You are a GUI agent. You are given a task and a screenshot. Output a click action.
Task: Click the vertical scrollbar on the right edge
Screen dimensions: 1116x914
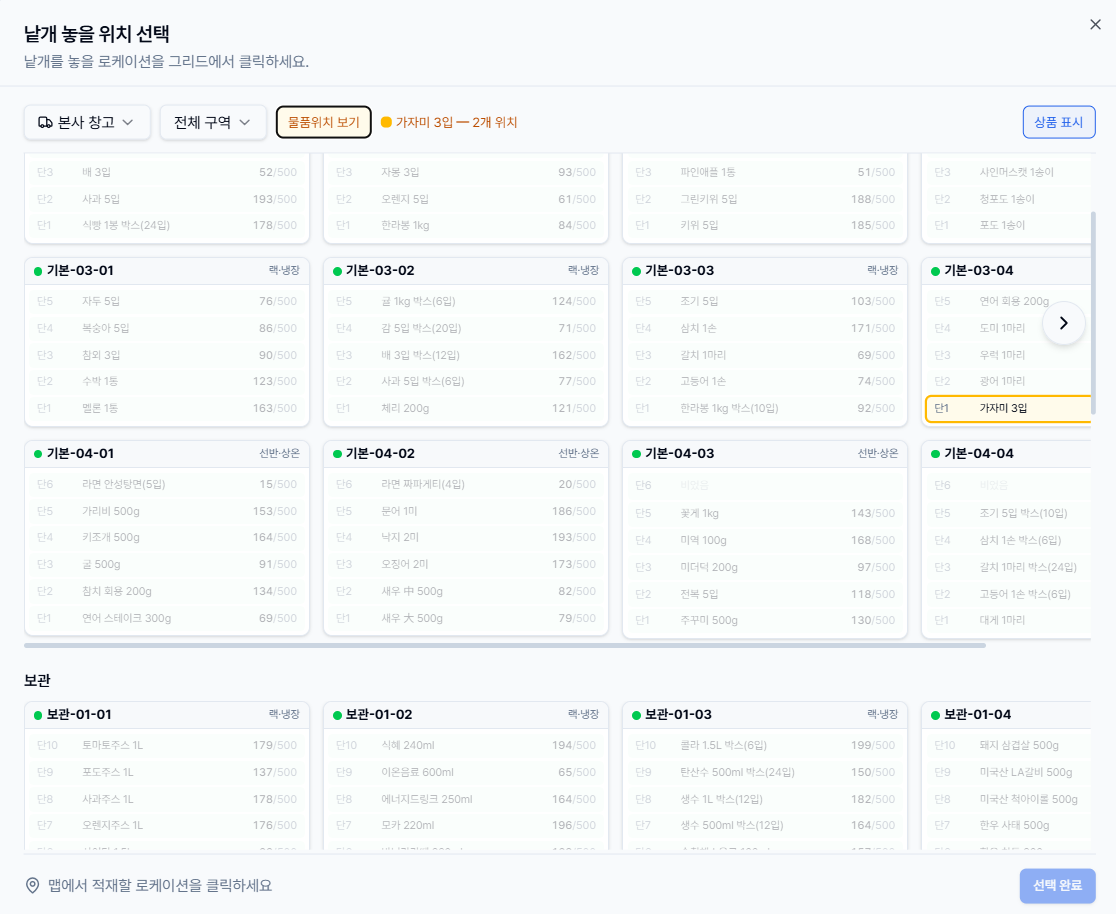1093,313
